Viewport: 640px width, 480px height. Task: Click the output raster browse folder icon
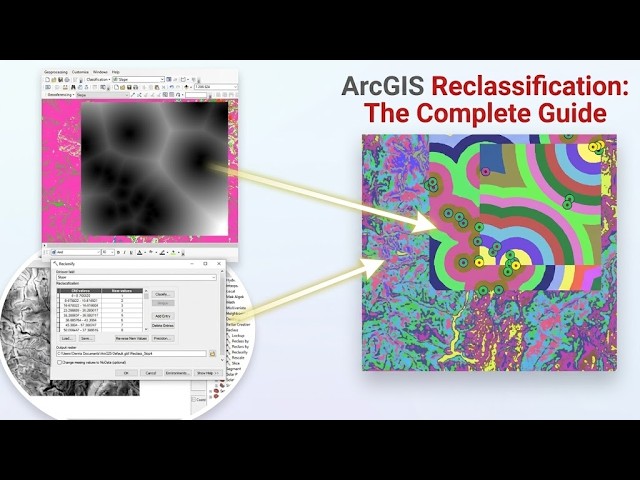point(212,353)
